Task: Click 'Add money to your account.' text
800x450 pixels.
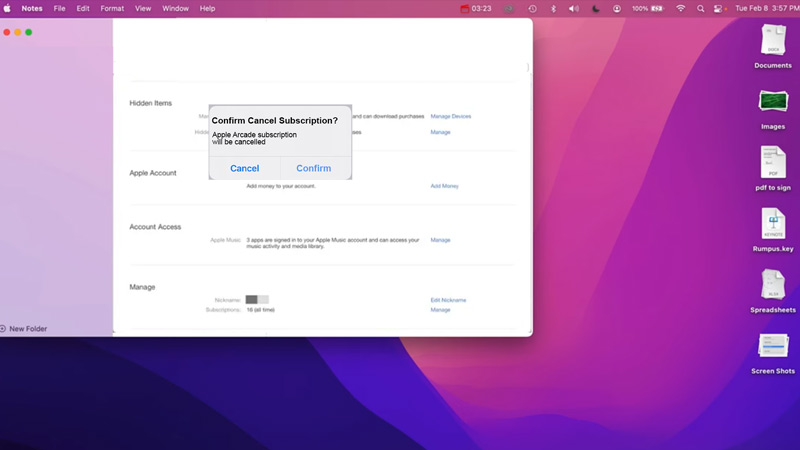Action: (281, 186)
